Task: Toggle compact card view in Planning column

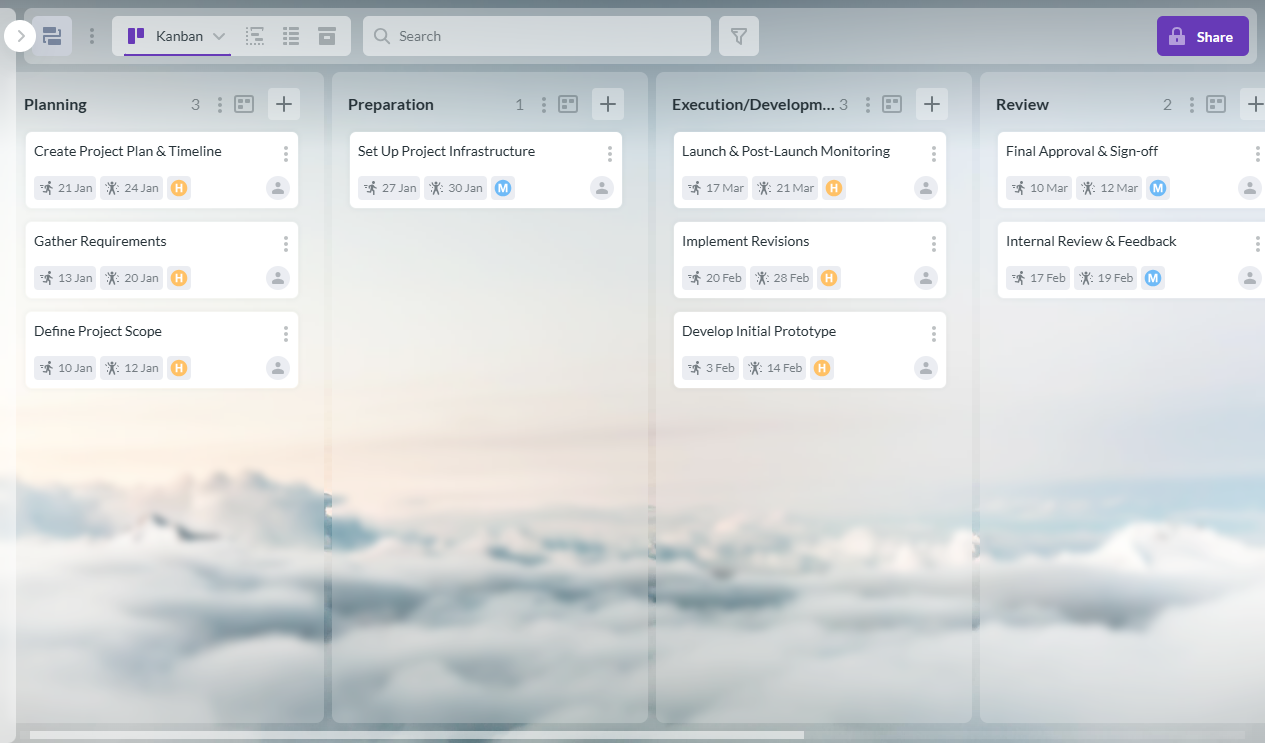Action: tap(244, 103)
